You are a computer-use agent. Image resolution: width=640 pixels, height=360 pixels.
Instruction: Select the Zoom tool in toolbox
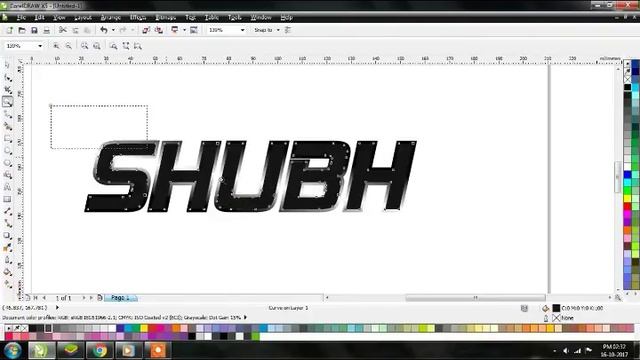coord(7,102)
